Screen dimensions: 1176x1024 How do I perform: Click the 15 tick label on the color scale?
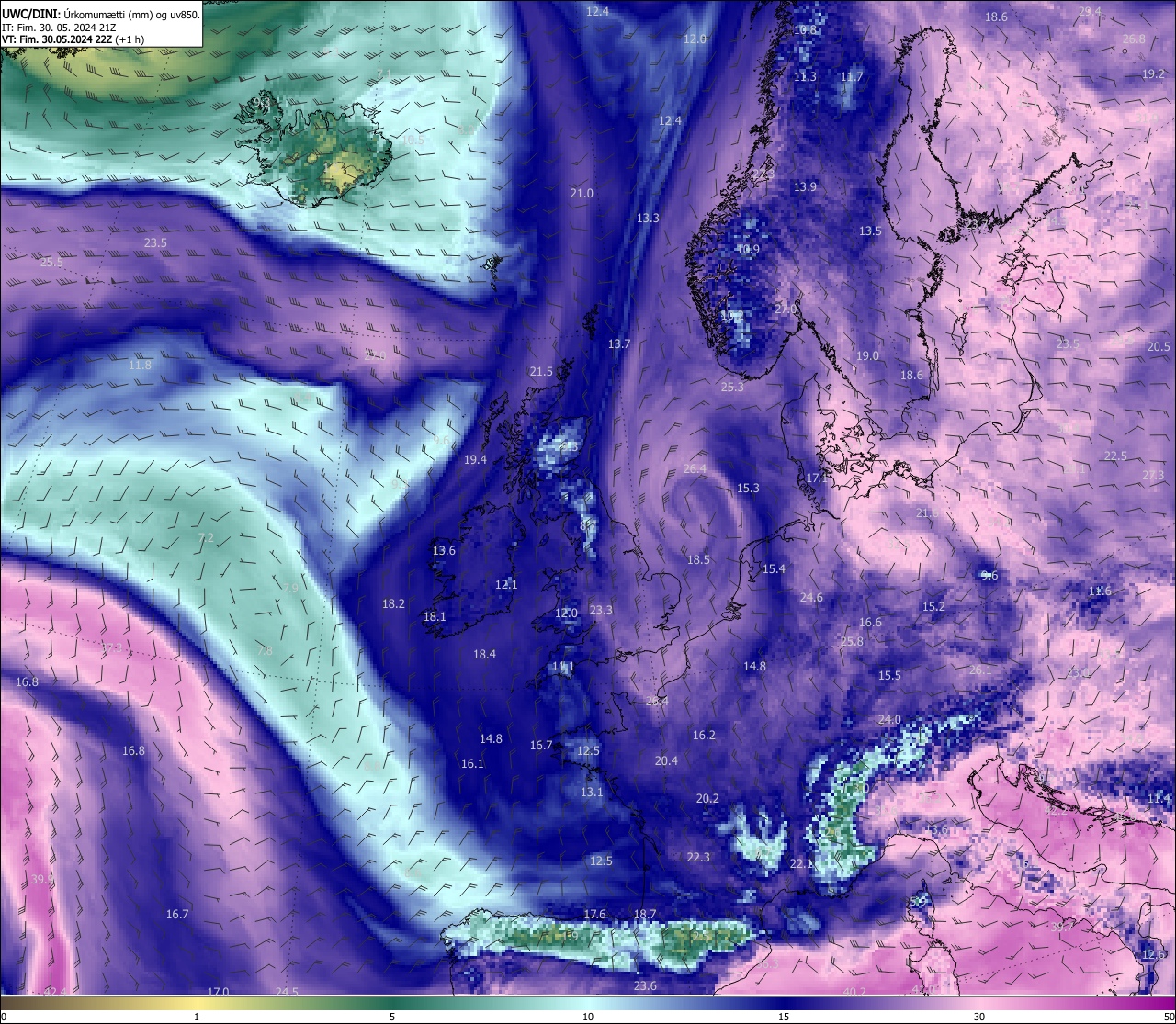pos(784,1017)
